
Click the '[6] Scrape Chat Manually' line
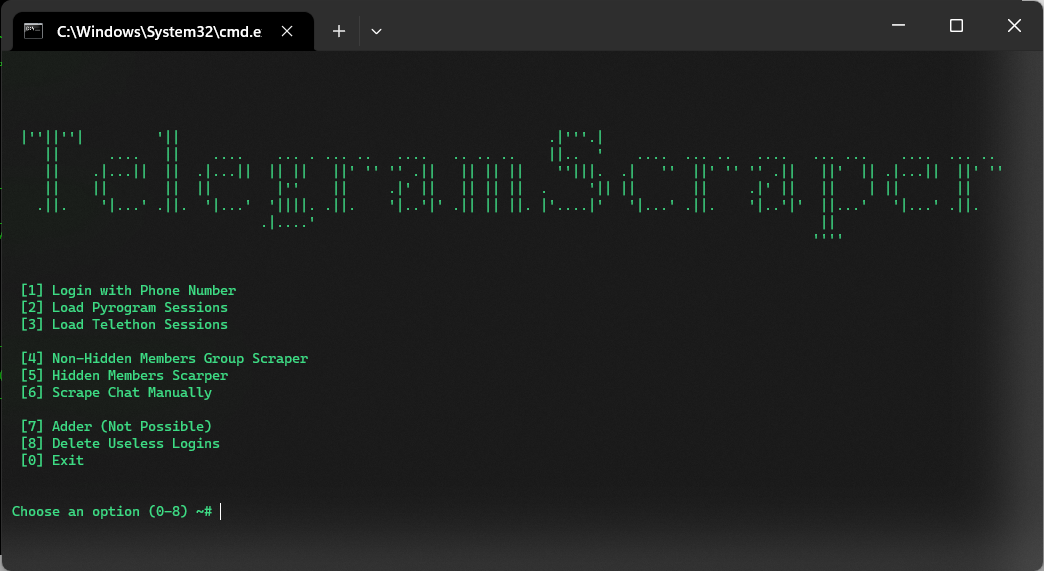point(117,392)
